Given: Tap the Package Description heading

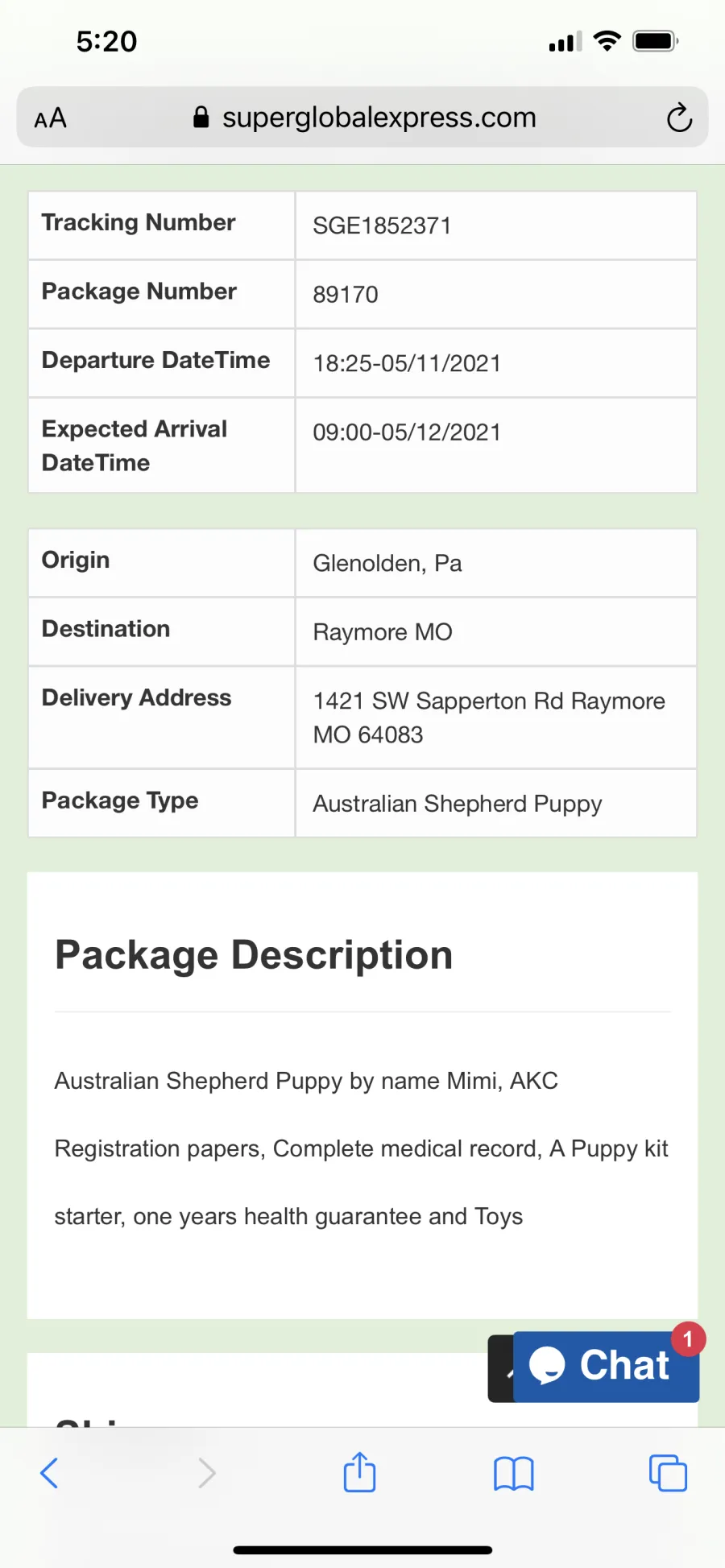Looking at the screenshot, I should tap(254, 955).
